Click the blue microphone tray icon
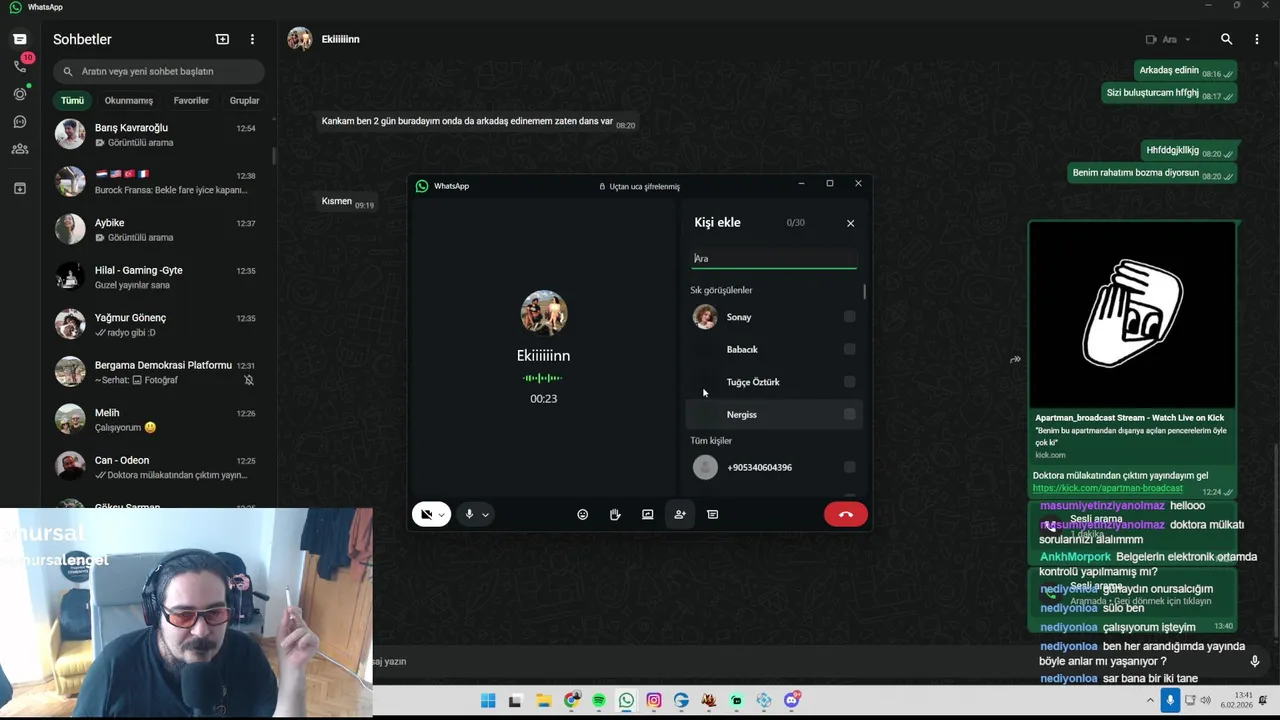1280x720 pixels. coord(1170,701)
